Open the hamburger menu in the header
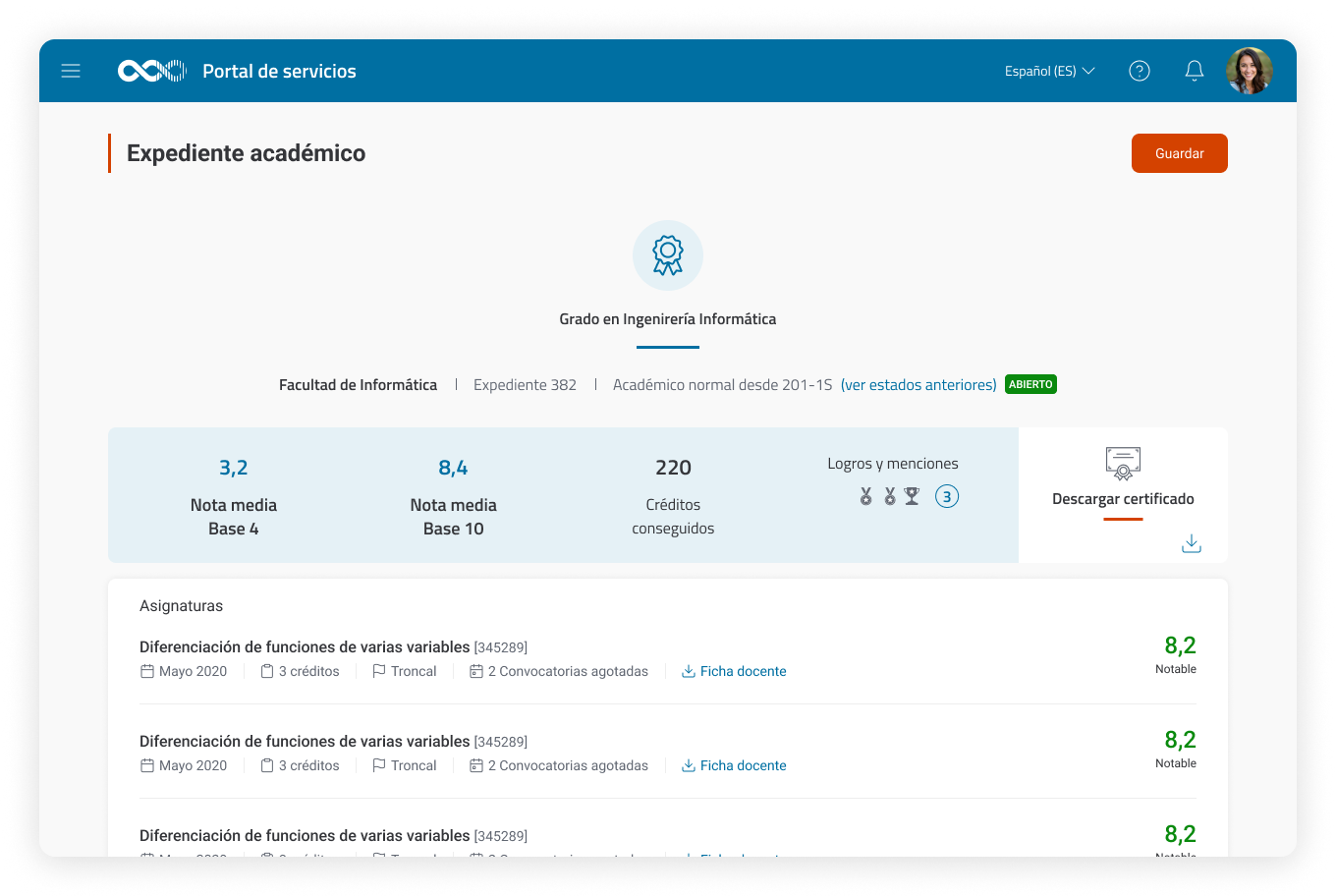 71,71
